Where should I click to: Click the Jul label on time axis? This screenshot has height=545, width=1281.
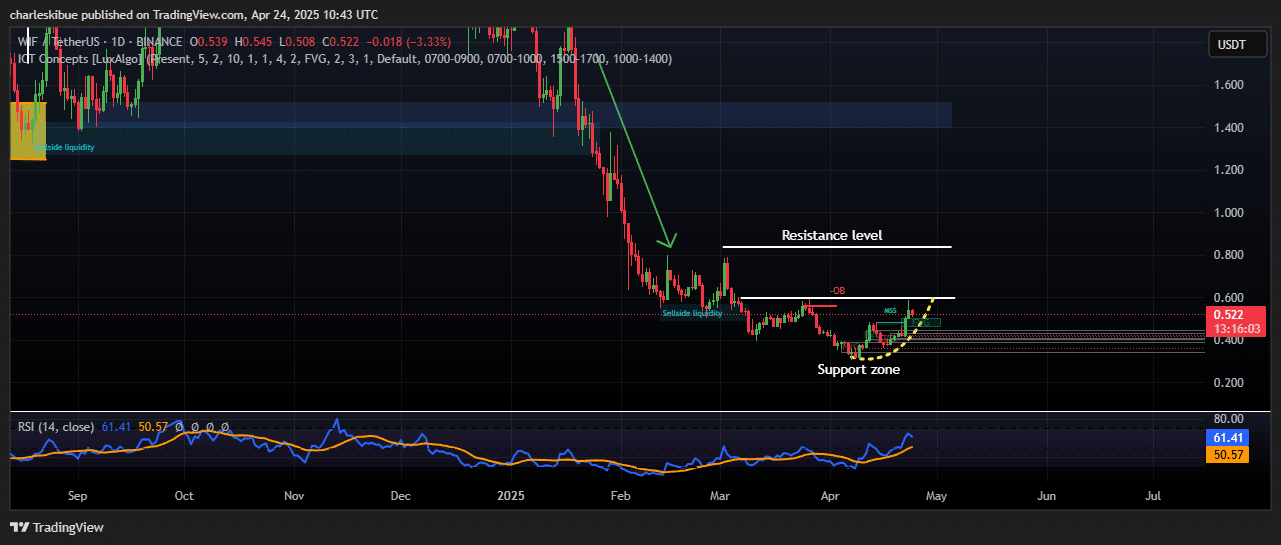(1152, 495)
